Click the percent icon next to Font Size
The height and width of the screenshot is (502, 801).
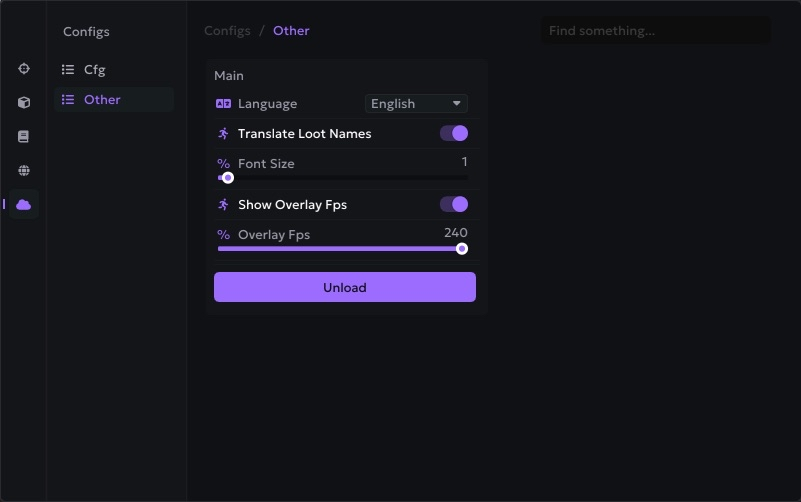(223, 164)
